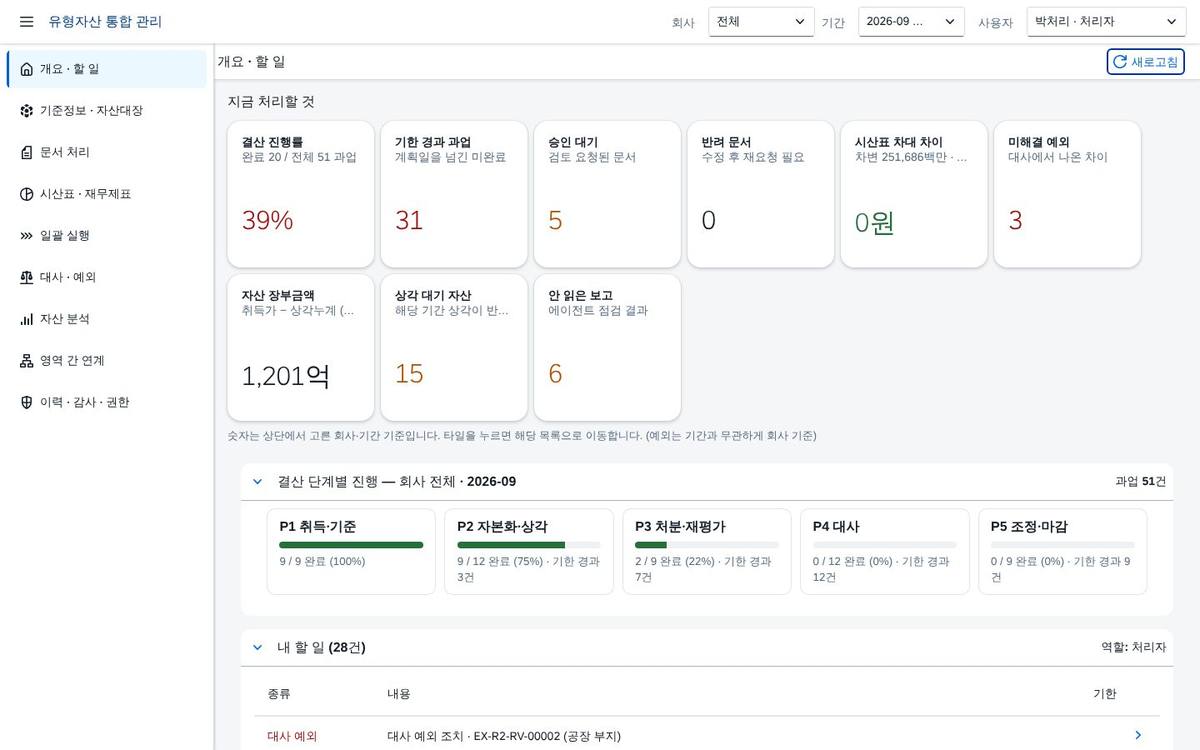
Task: Open the 결산 진행률 39% tile
Action: point(301,194)
